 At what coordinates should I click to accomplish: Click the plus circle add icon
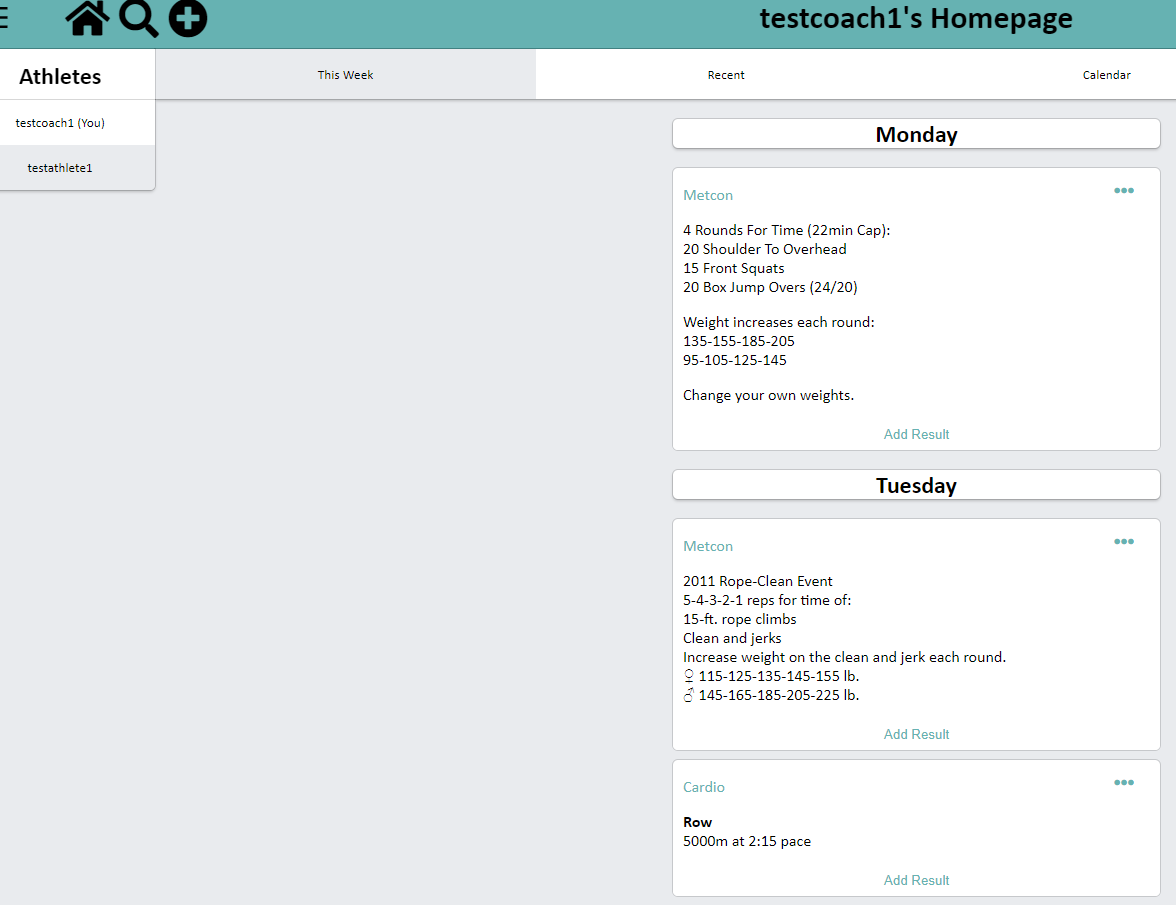188,19
